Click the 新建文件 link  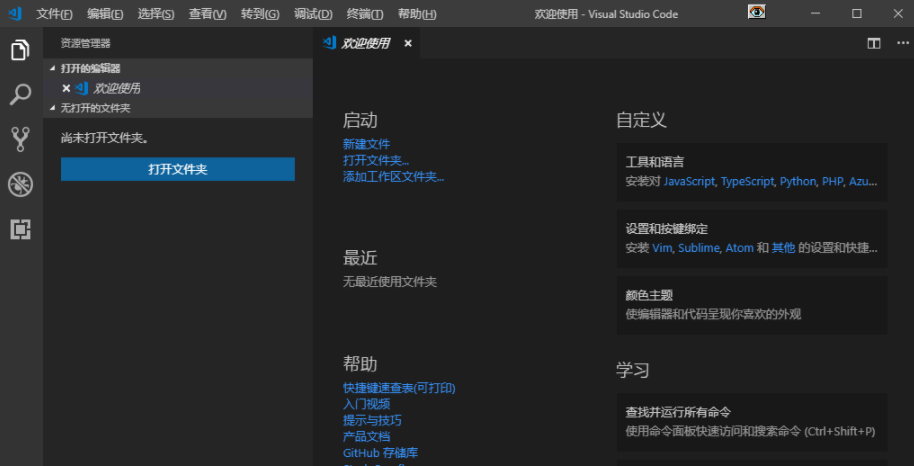(x=367, y=144)
